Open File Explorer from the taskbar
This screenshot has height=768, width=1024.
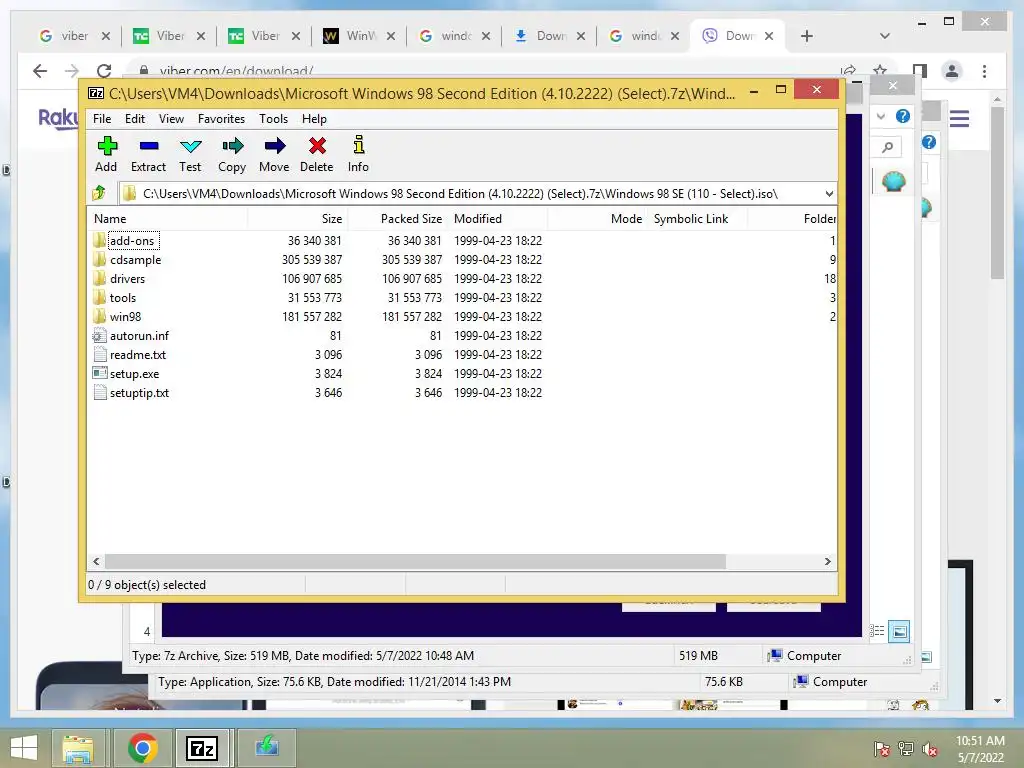77,748
